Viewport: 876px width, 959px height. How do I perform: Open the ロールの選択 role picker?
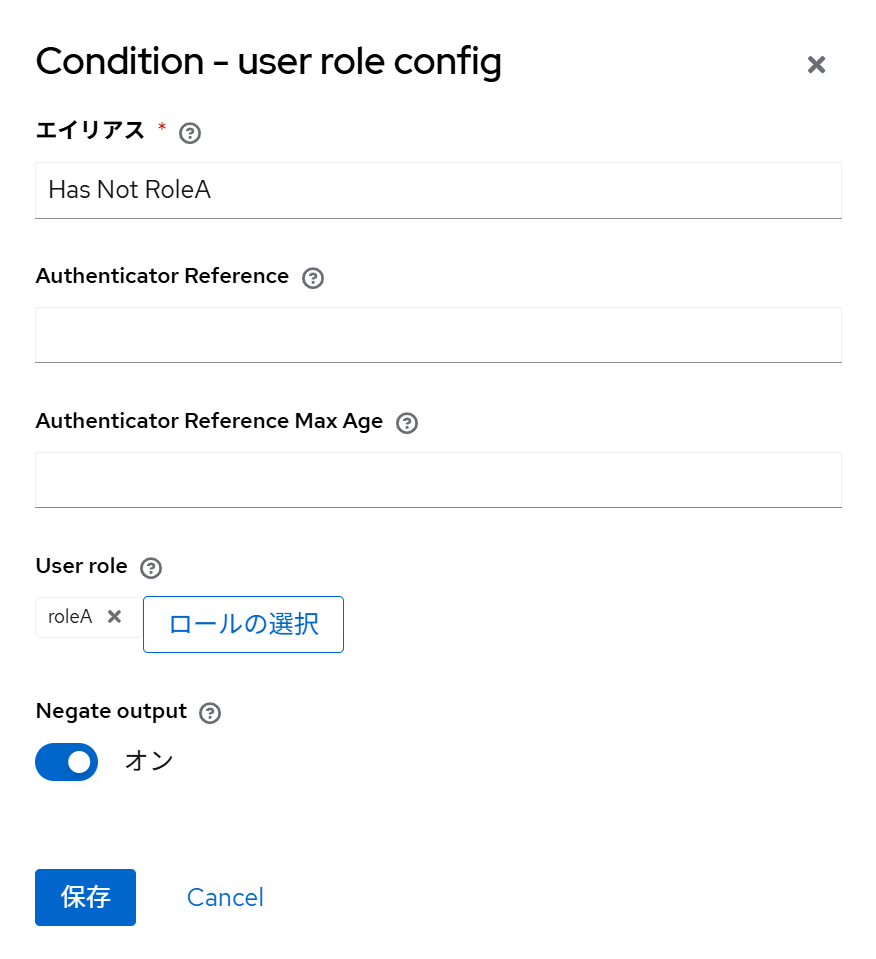[243, 624]
